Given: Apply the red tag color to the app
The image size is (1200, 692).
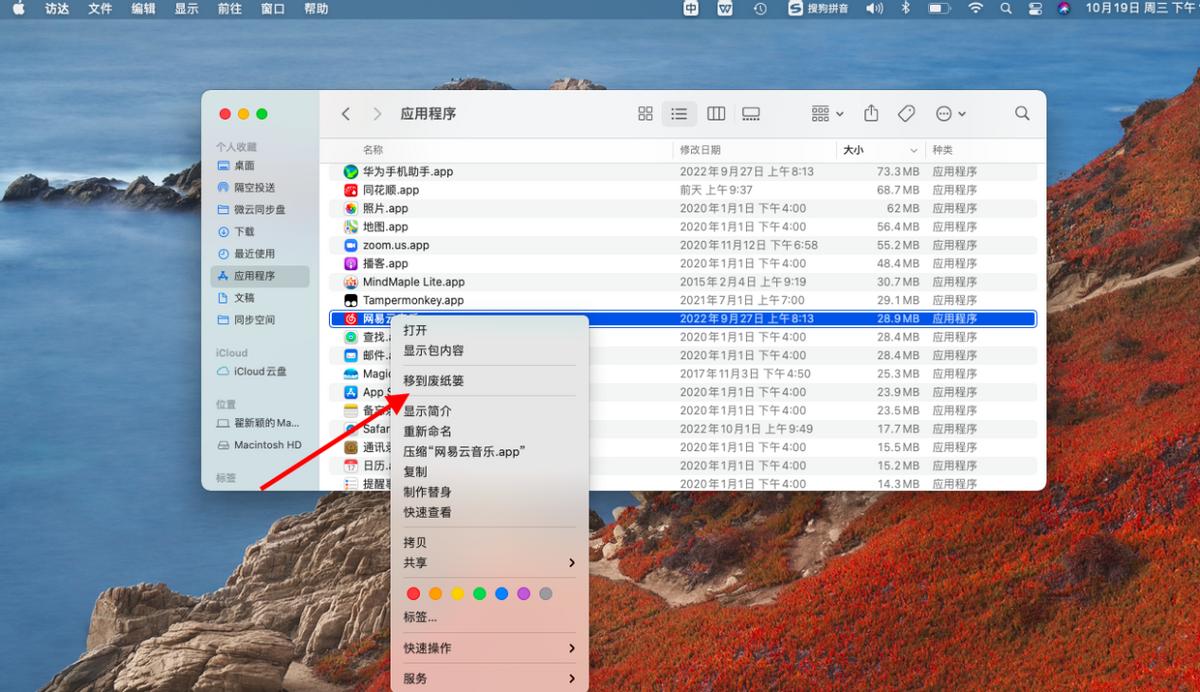Looking at the screenshot, I should 413,593.
